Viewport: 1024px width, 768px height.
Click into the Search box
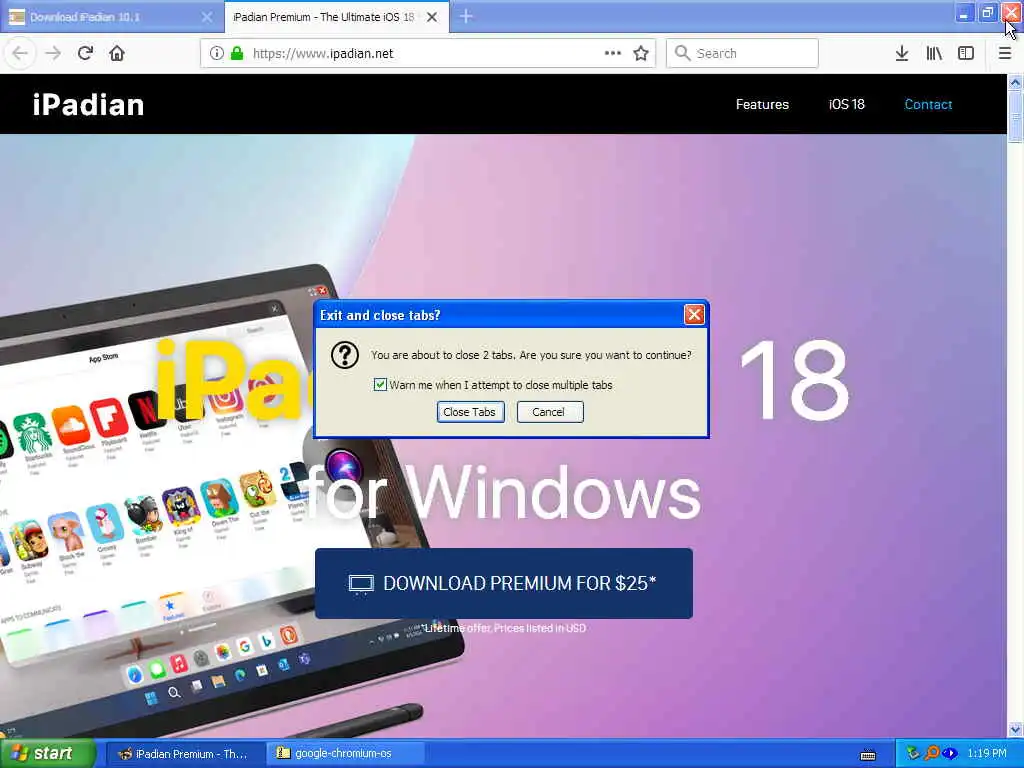742,53
